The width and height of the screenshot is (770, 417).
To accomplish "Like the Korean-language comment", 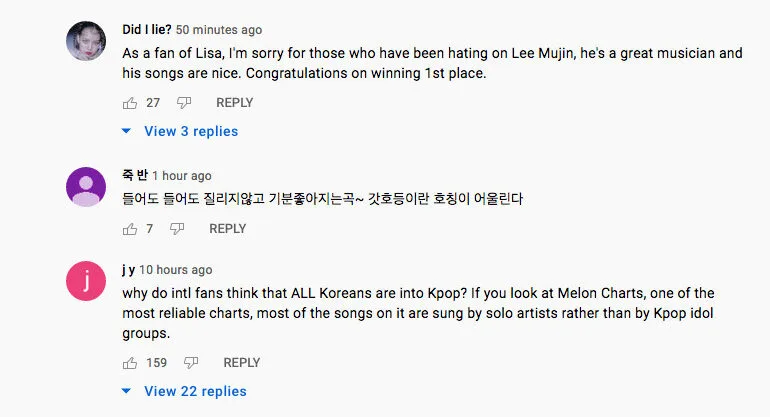I will coord(129,229).
